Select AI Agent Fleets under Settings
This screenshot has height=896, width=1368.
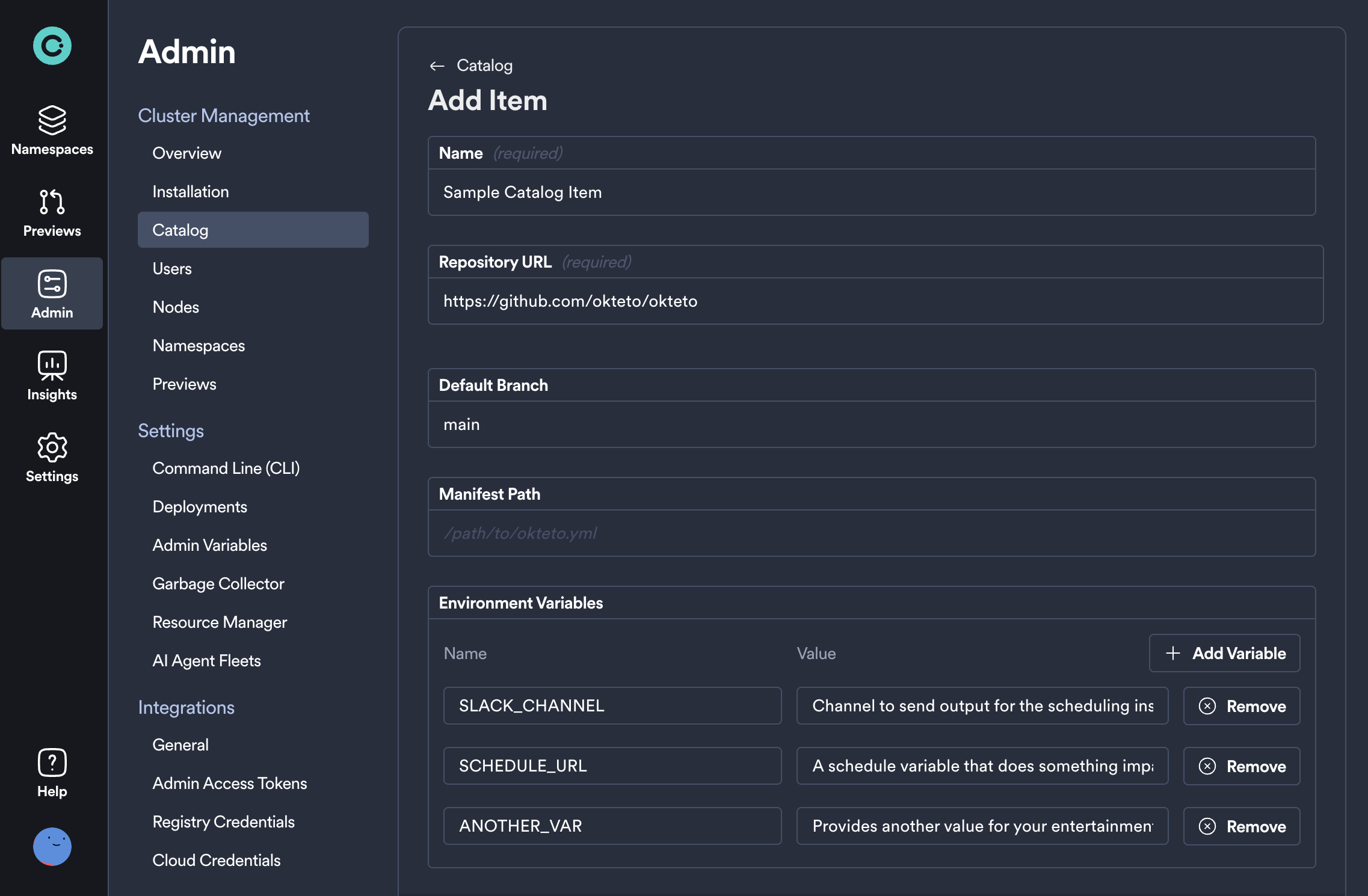(x=207, y=660)
